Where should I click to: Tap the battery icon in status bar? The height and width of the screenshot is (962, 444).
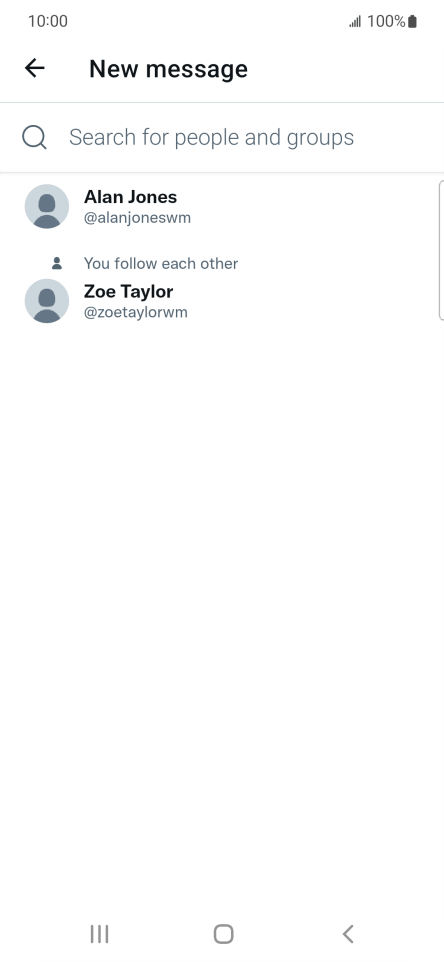(413, 21)
